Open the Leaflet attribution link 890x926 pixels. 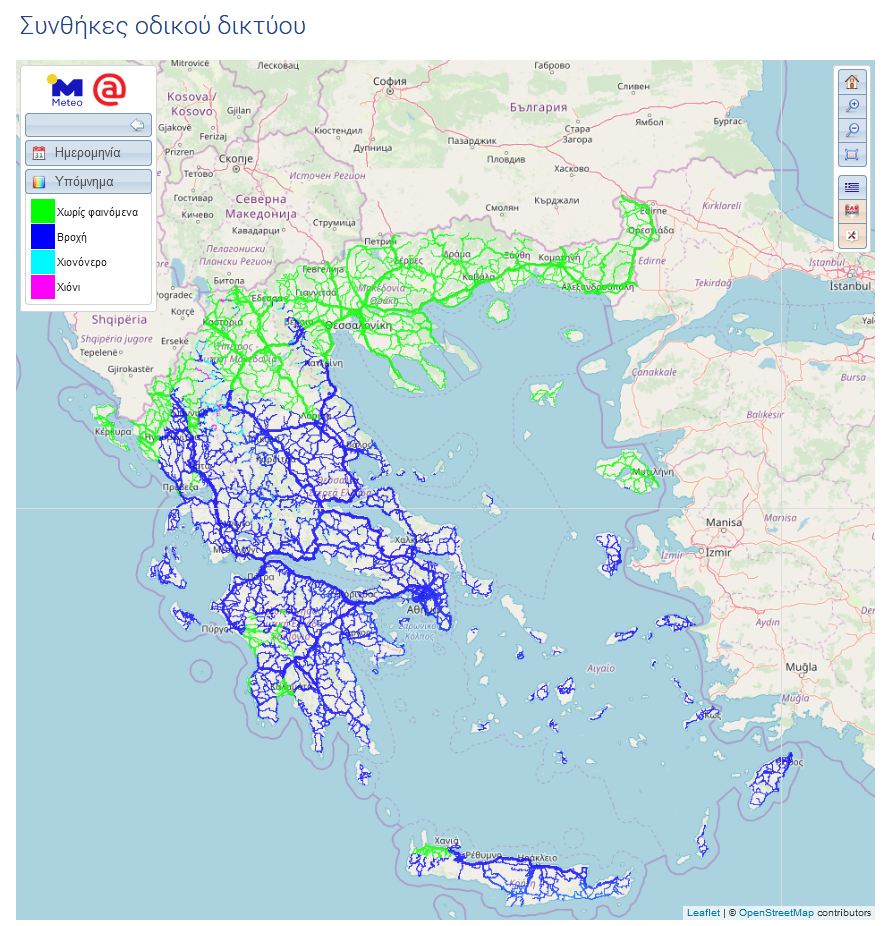[x=703, y=913]
